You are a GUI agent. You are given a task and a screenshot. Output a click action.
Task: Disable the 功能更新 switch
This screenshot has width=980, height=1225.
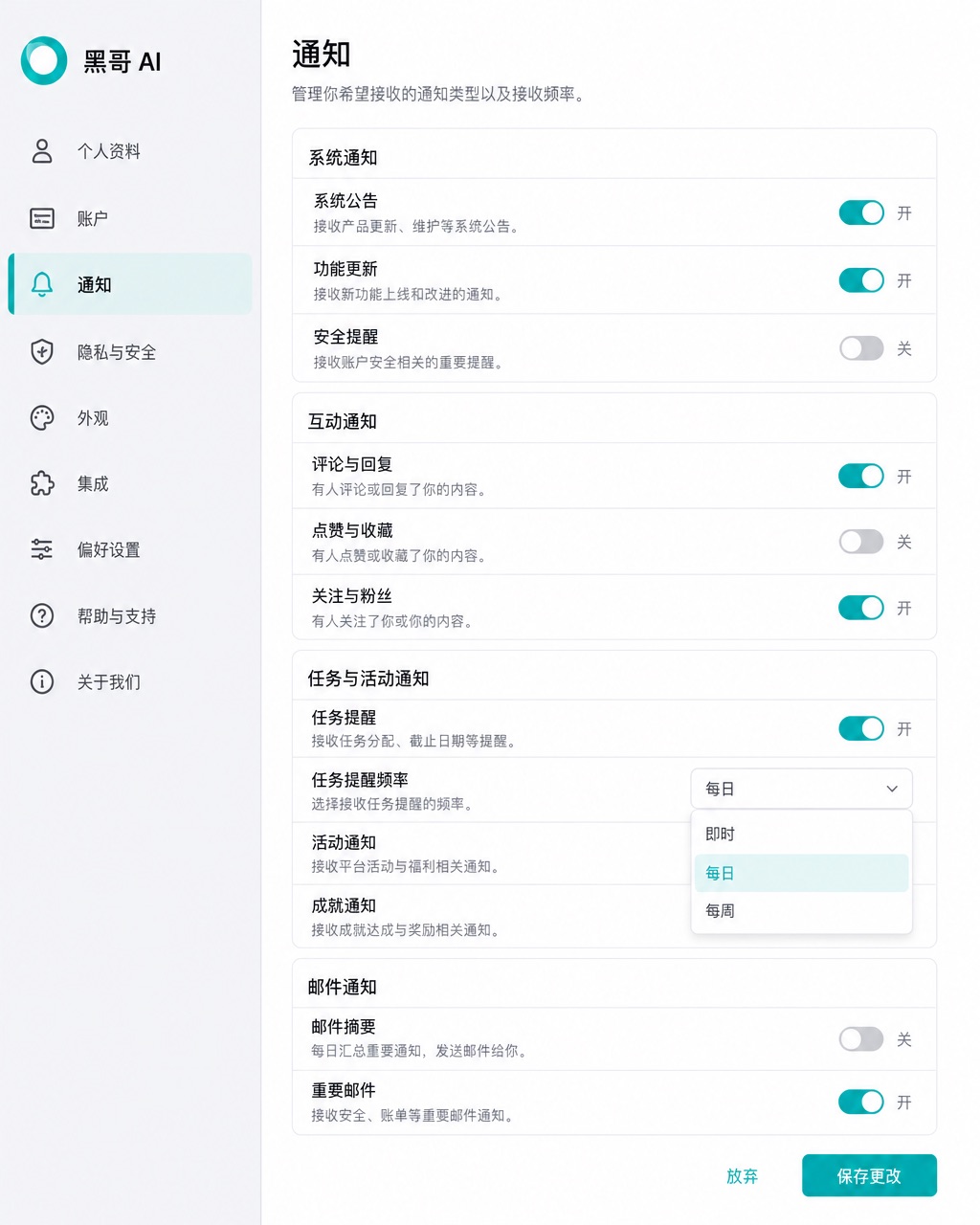tap(861, 280)
